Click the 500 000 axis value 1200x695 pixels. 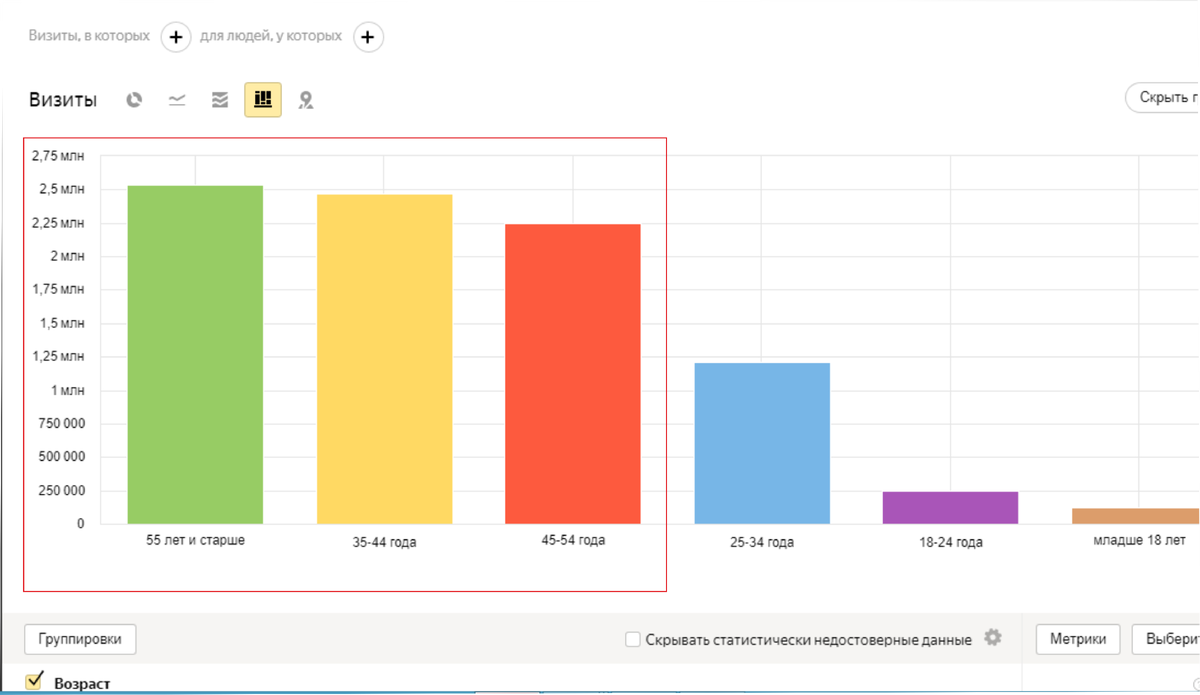pyautogui.click(x=60, y=457)
